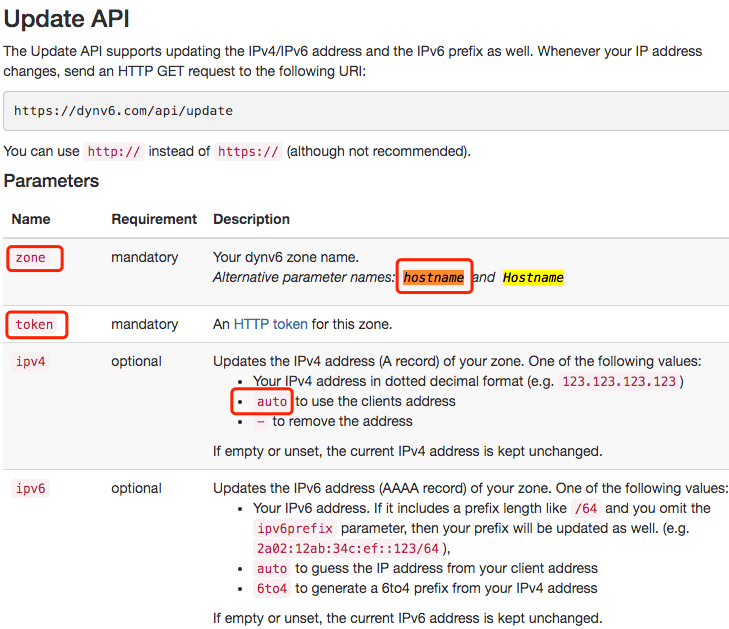
Task: Click the ipv4 parameter name
Action: click(x=30, y=361)
